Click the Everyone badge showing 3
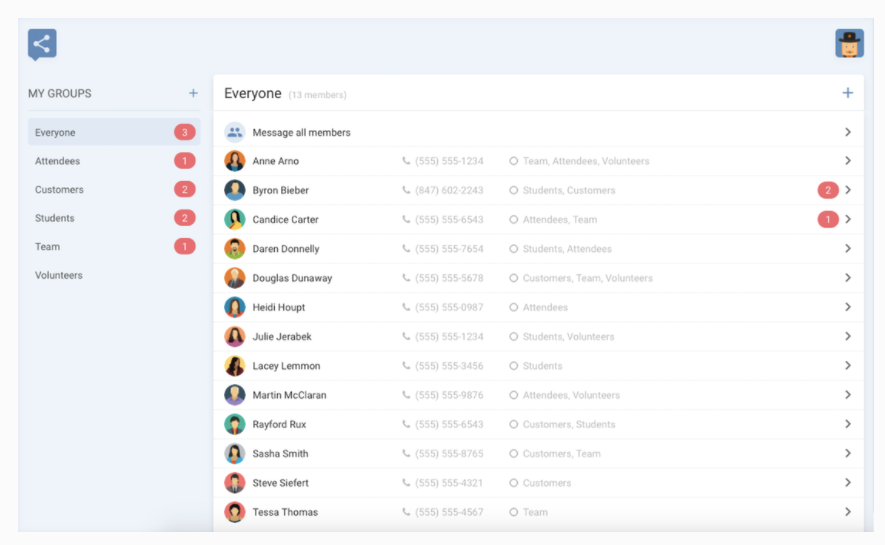 click(185, 132)
